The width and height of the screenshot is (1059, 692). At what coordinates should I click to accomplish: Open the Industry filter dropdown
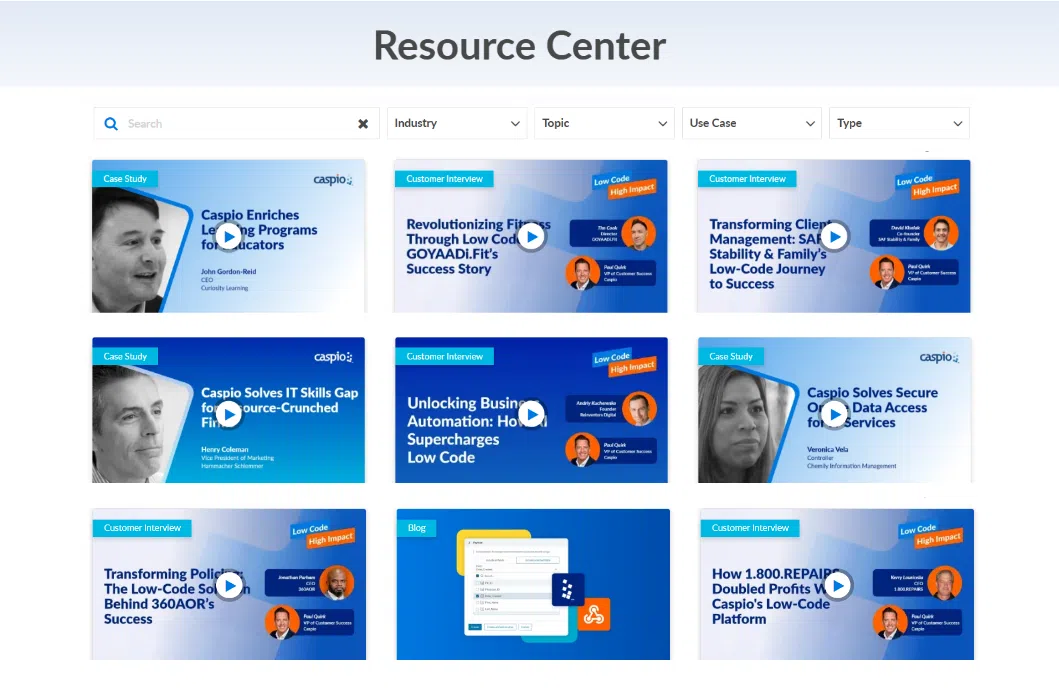[x=457, y=124]
